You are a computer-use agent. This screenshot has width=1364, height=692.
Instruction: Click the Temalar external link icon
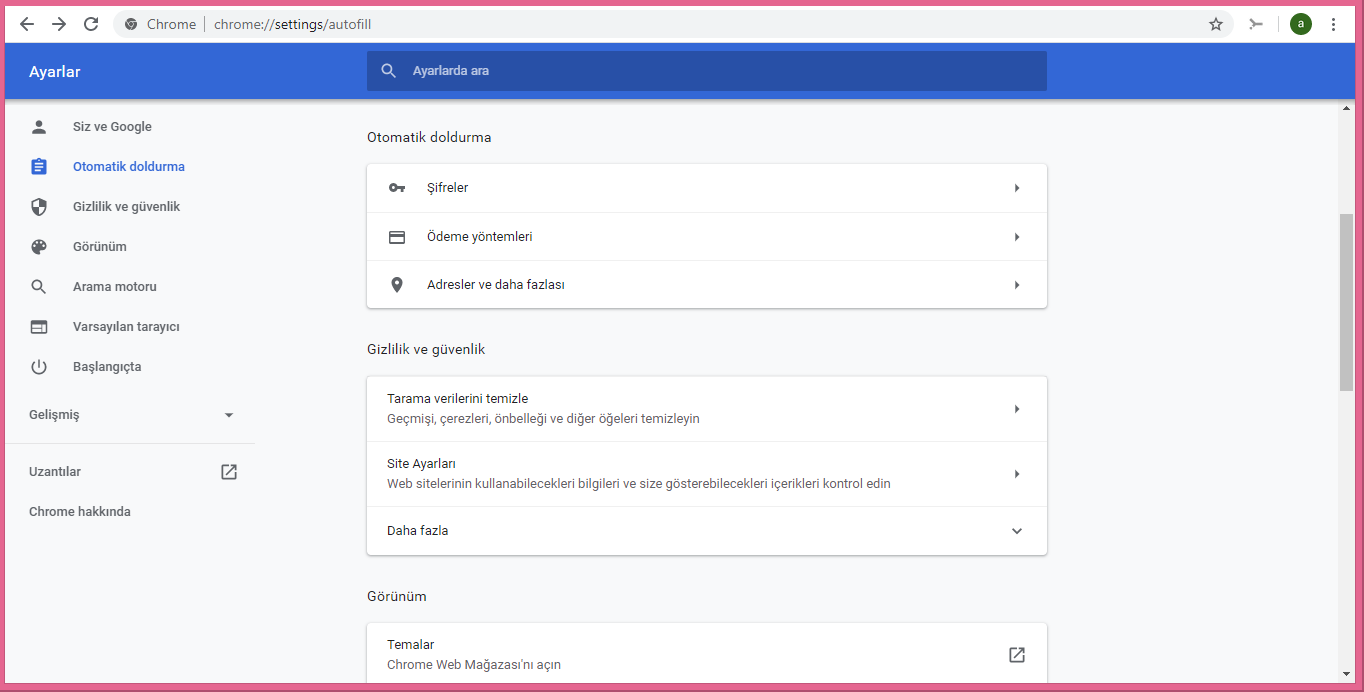coord(1016,654)
